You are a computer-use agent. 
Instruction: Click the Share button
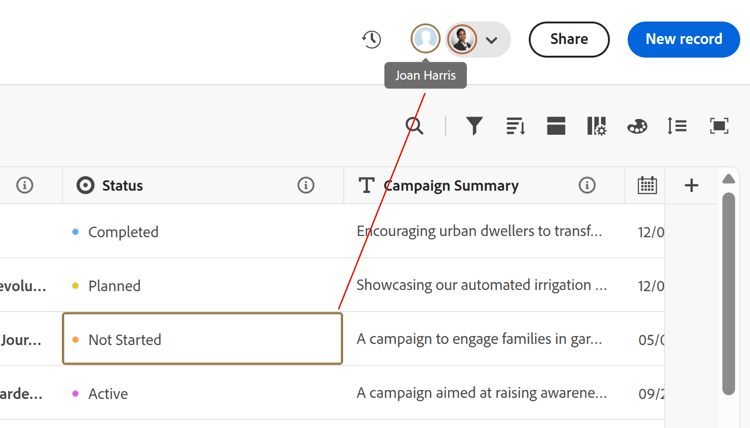[569, 39]
